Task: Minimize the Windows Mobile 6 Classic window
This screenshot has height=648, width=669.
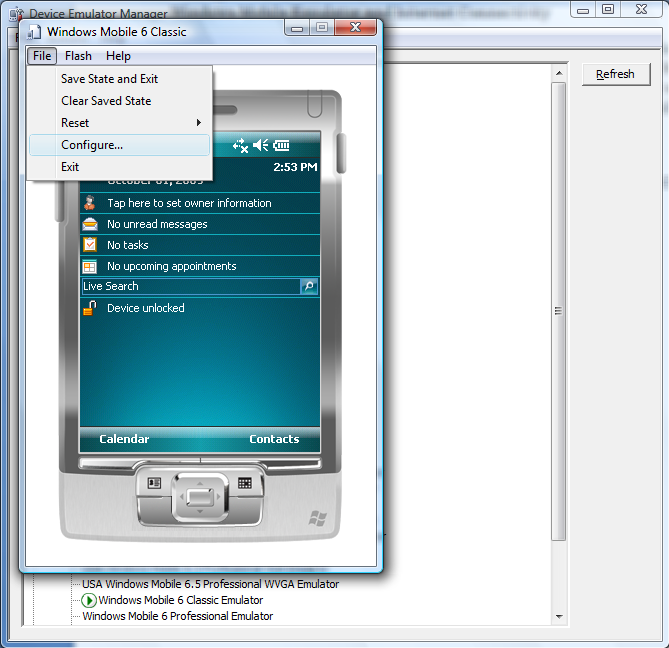Action: click(x=297, y=28)
